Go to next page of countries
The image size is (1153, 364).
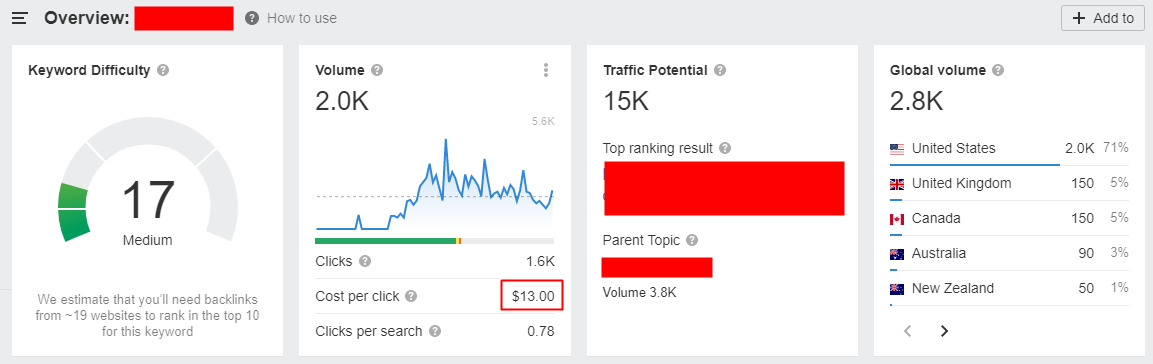(x=944, y=331)
